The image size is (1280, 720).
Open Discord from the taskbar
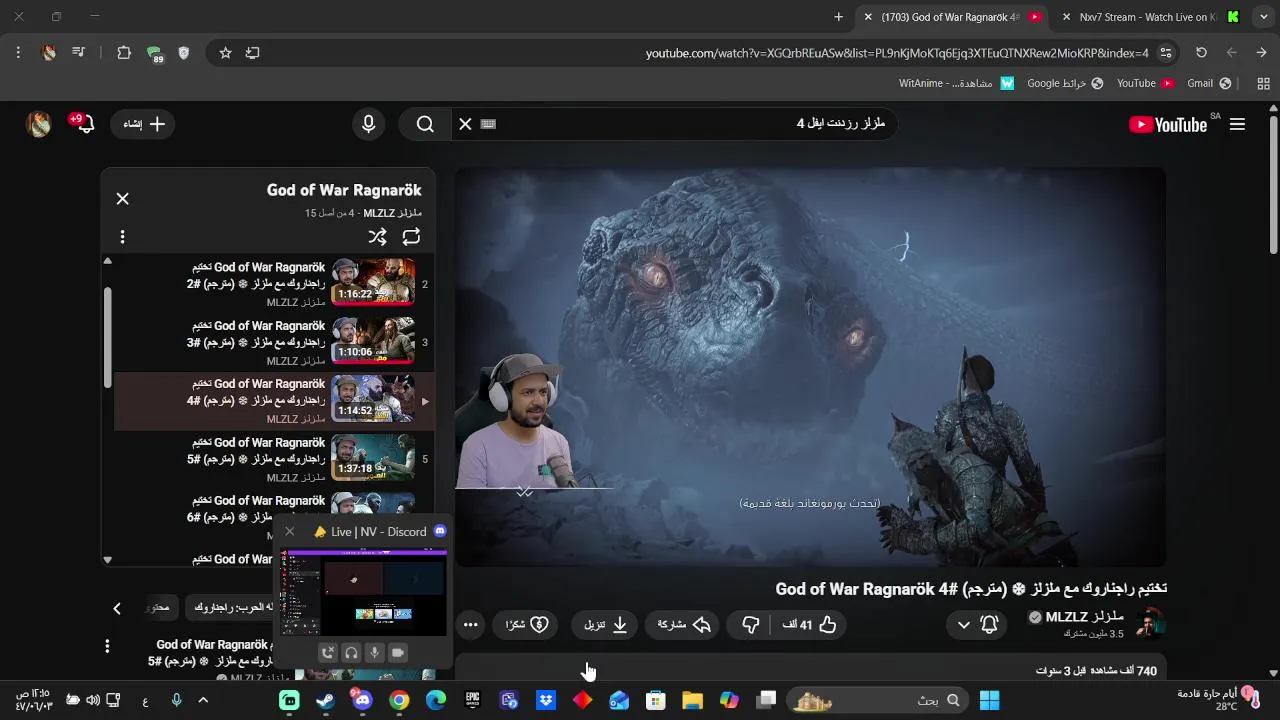pos(362,701)
